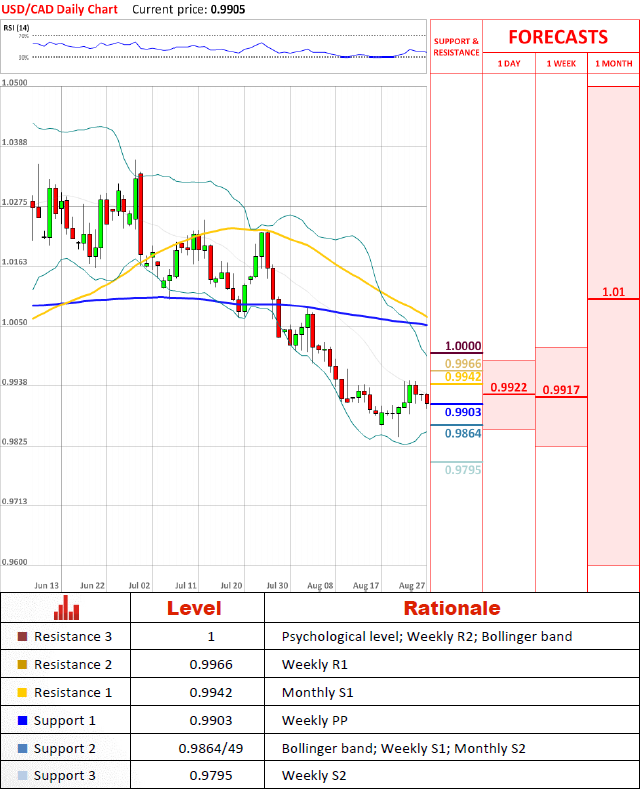Switch to the 1 WEEK forecast column
Image resolution: width=640 pixels, height=789 pixels.
click(x=561, y=64)
